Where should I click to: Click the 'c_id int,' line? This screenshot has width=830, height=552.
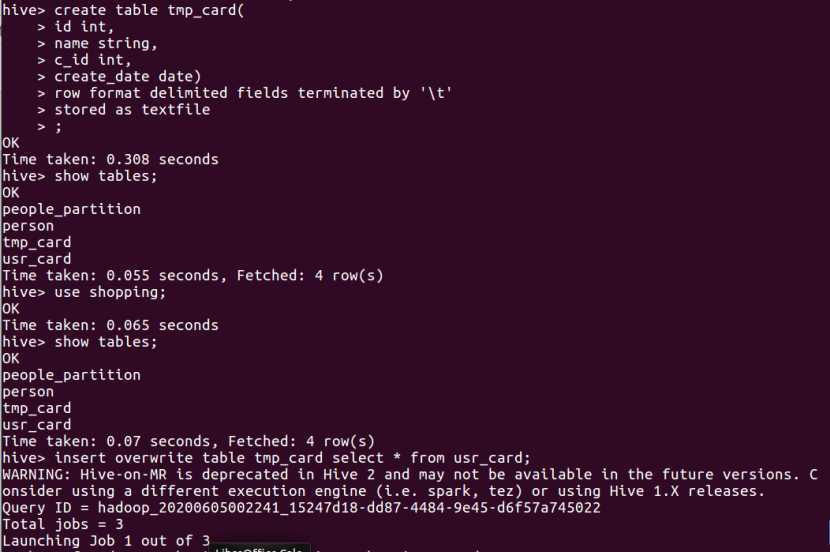point(92,60)
